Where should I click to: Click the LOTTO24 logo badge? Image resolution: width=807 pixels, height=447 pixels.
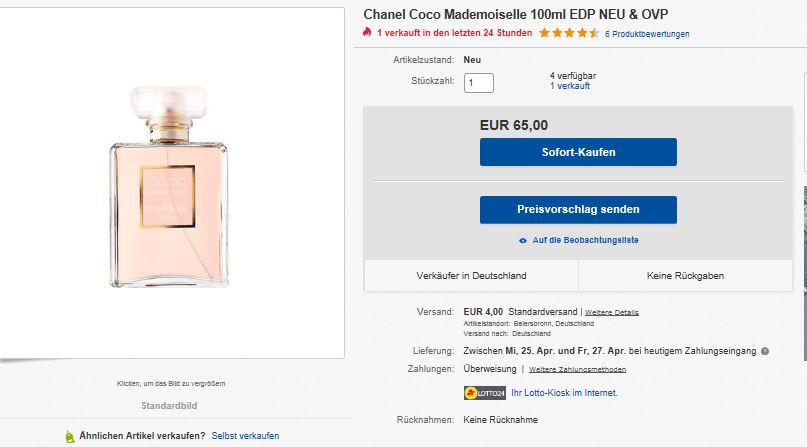click(484, 393)
